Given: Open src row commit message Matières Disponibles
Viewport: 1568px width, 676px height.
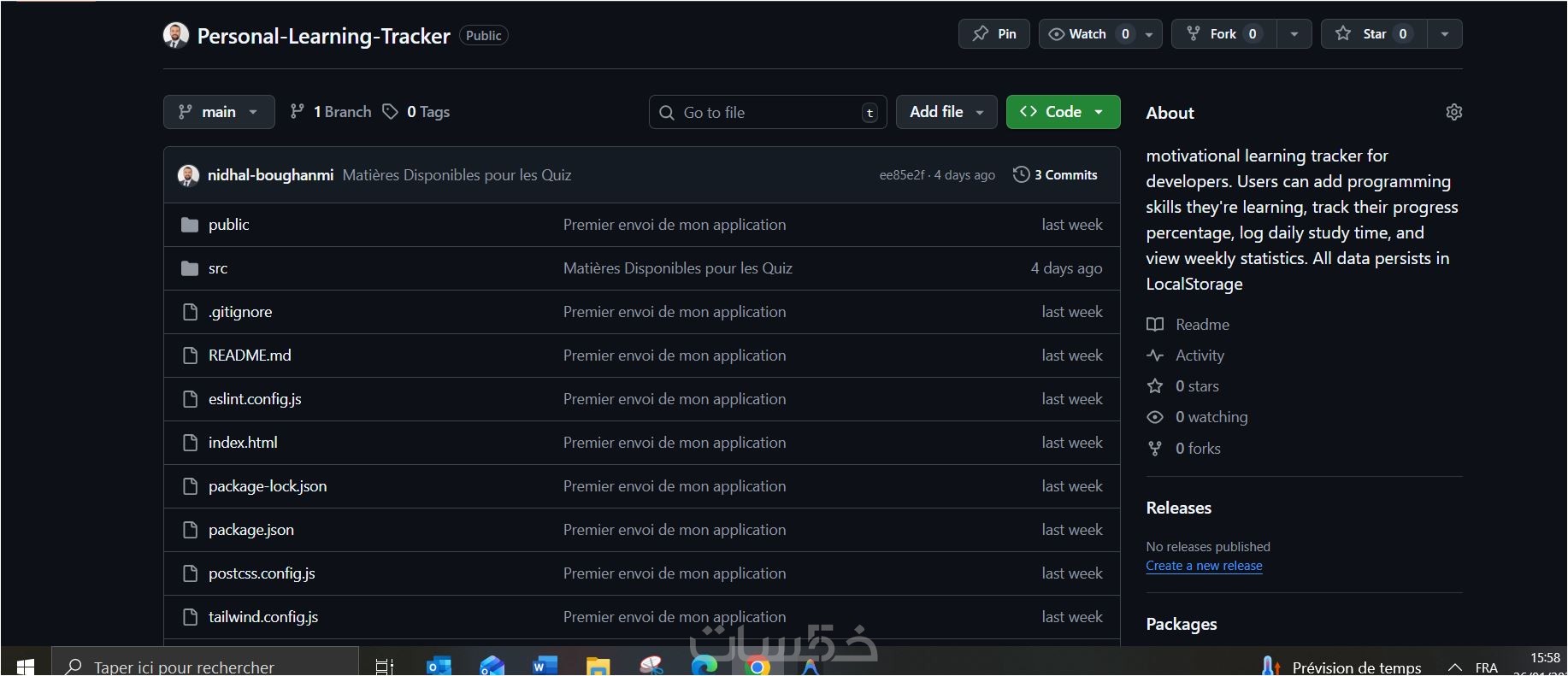Looking at the screenshot, I should pyautogui.click(x=678, y=268).
